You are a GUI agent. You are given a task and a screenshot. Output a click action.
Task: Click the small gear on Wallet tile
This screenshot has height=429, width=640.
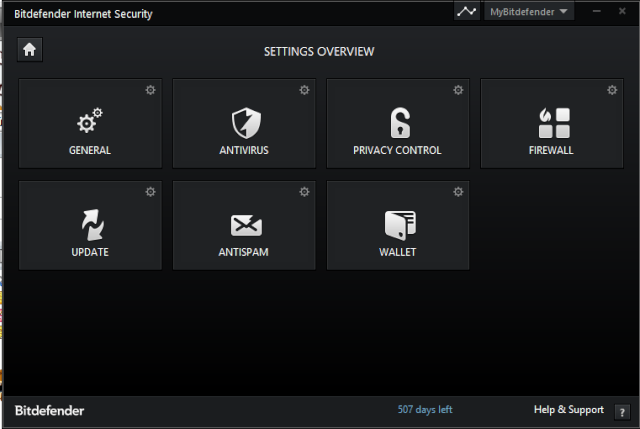(458, 192)
